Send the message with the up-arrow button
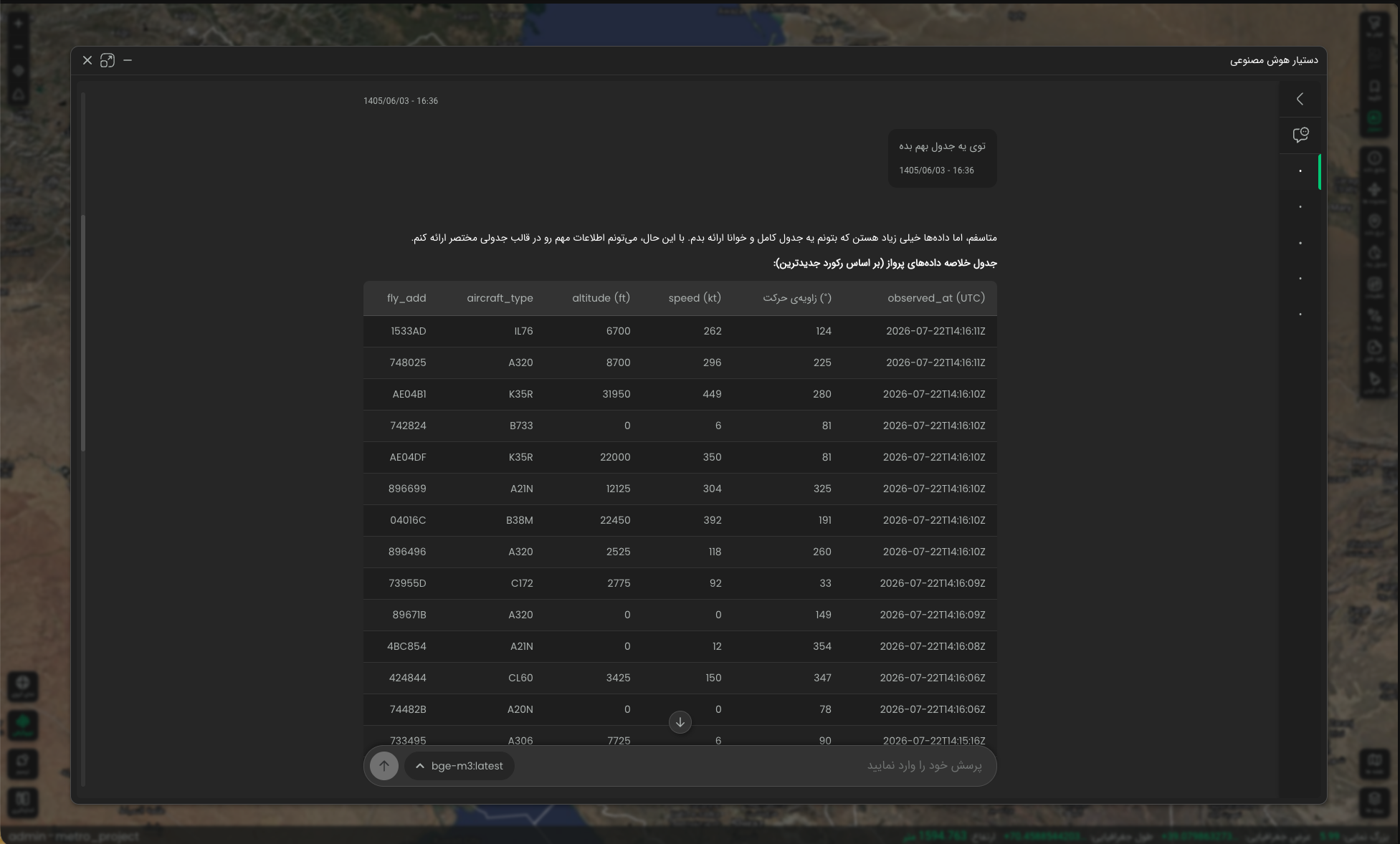The image size is (1400, 844). [384, 766]
